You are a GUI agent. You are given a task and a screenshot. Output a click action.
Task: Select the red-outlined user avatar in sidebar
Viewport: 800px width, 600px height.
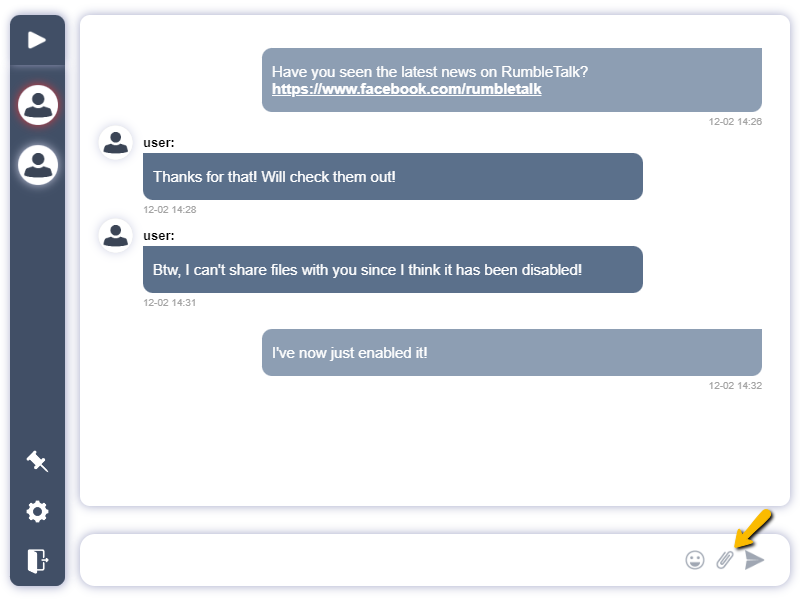click(38, 104)
